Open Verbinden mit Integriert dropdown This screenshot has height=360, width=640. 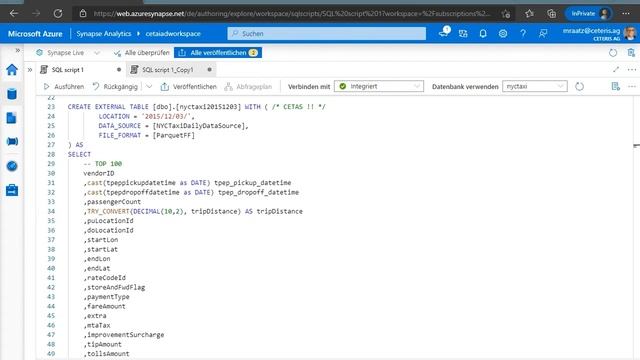[379, 87]
